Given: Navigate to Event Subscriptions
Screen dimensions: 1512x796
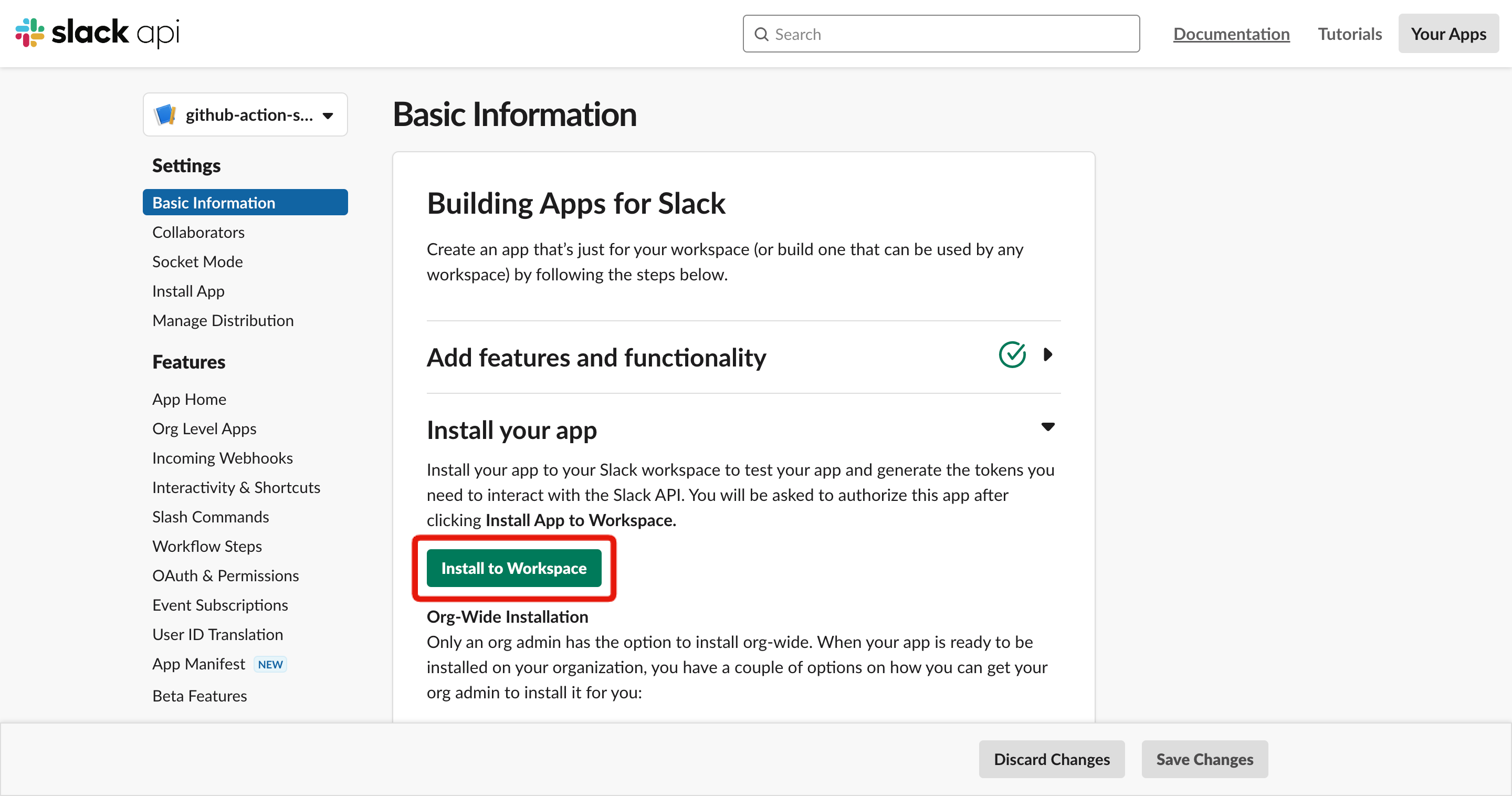Looking at the screenshot, I should (x=220, y=605).
